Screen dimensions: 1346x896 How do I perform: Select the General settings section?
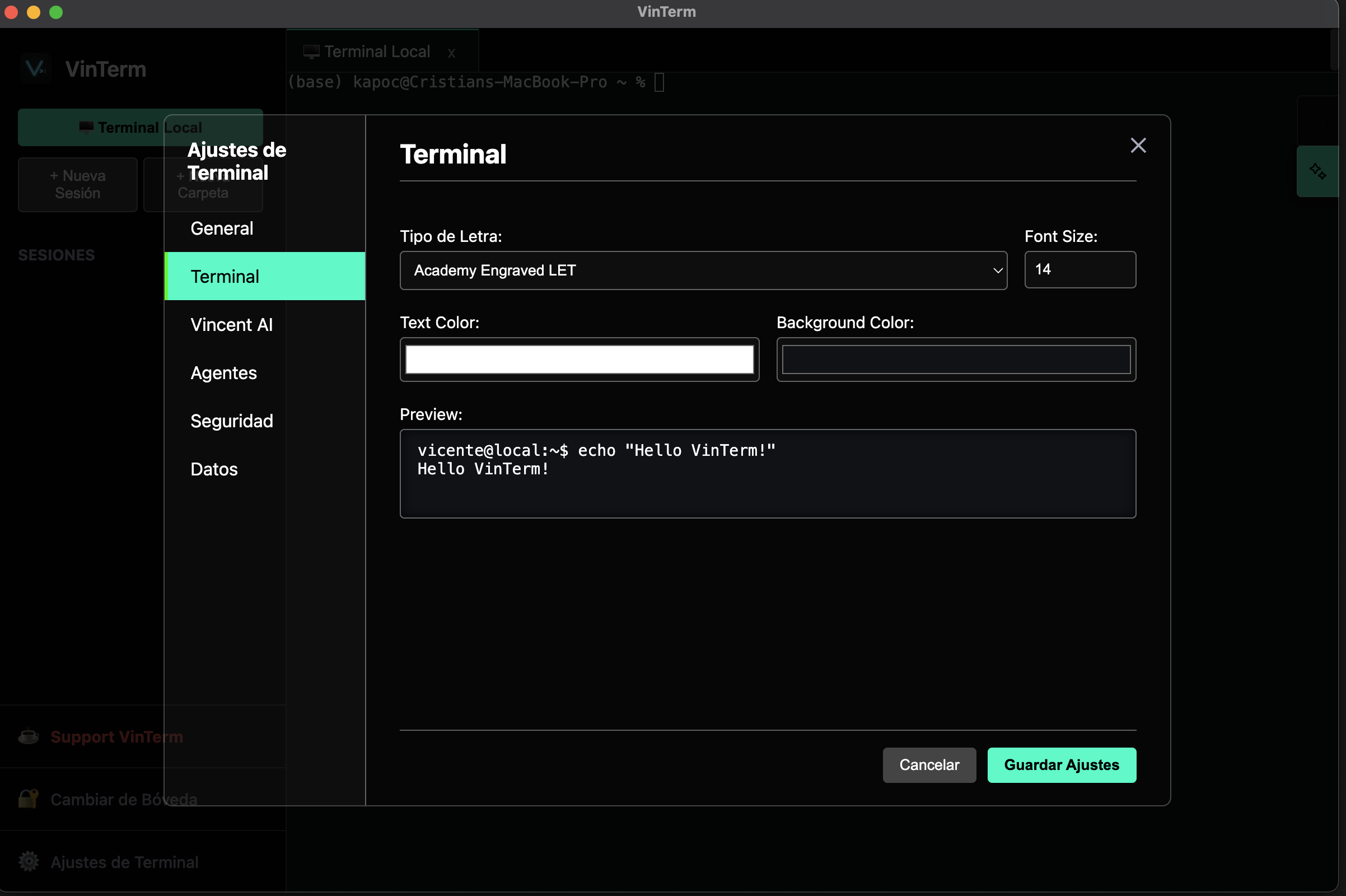coord(264,228)
